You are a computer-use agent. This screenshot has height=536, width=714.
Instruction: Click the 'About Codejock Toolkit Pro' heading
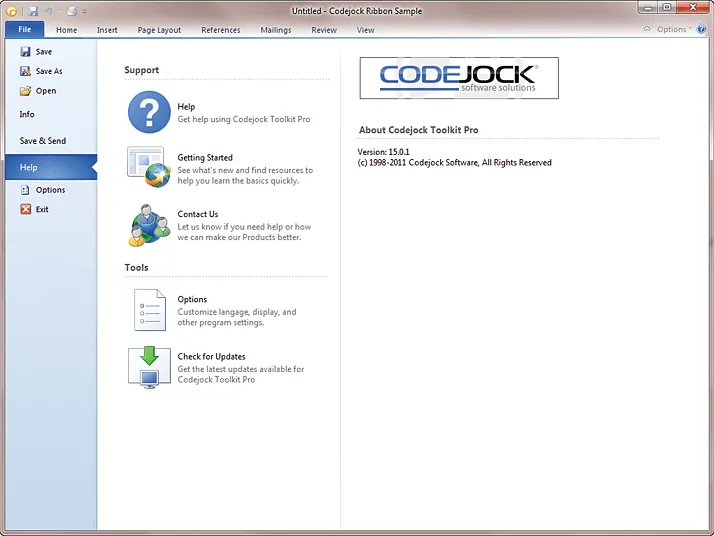coord(418,130)
